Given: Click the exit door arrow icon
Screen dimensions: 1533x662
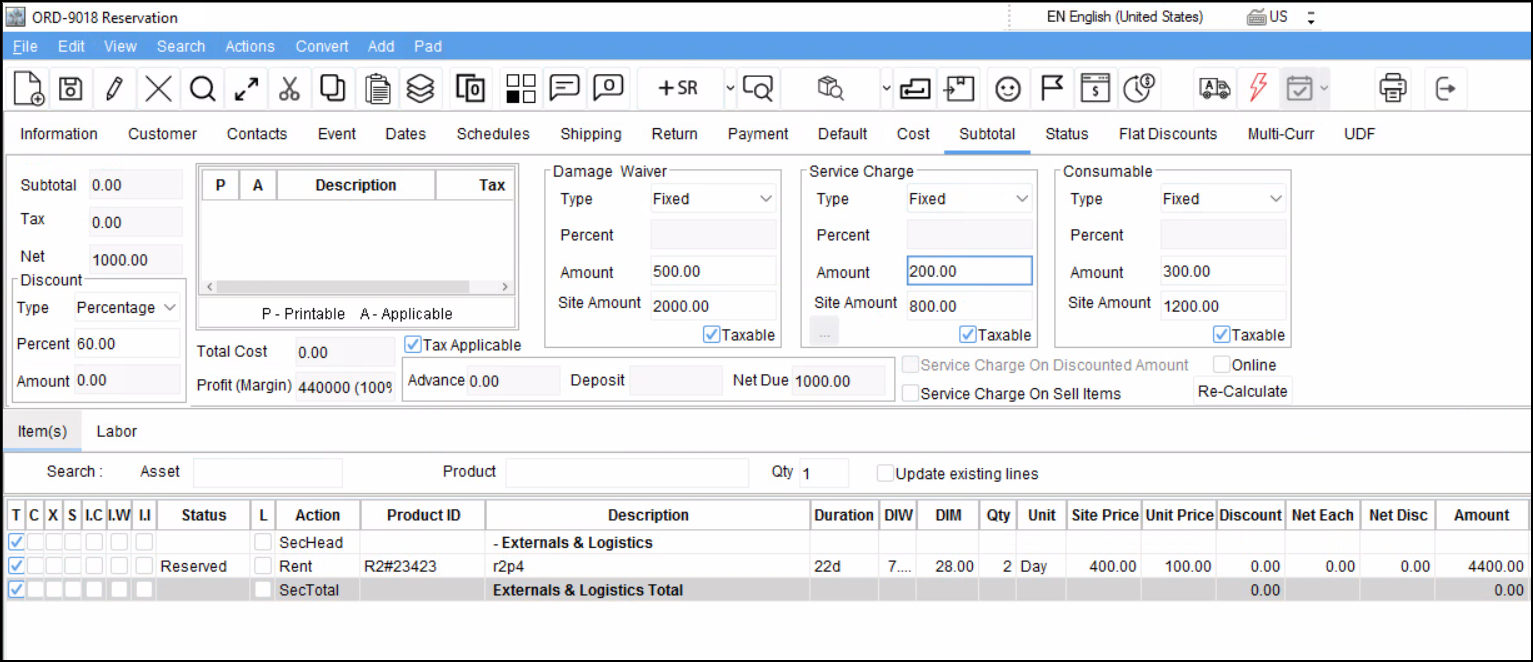Looking at the screenshot, I should pos(1445,88).
